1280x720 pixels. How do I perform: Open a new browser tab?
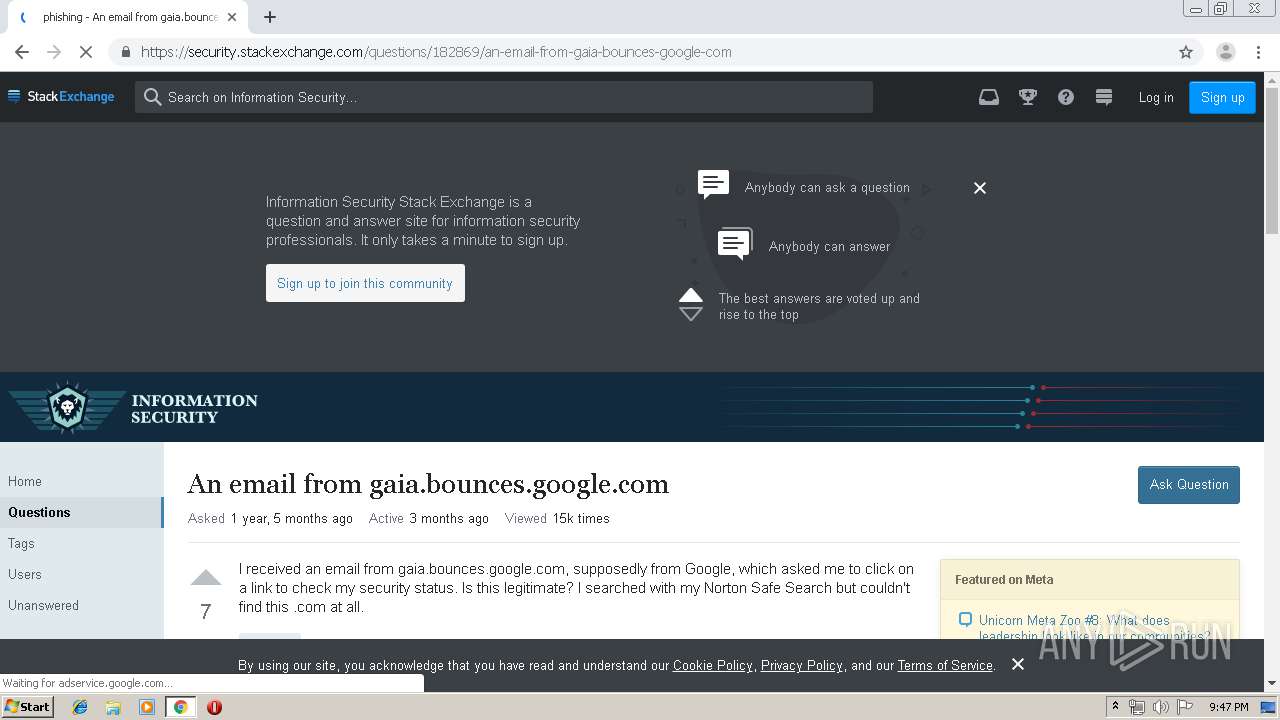[270, 17]
